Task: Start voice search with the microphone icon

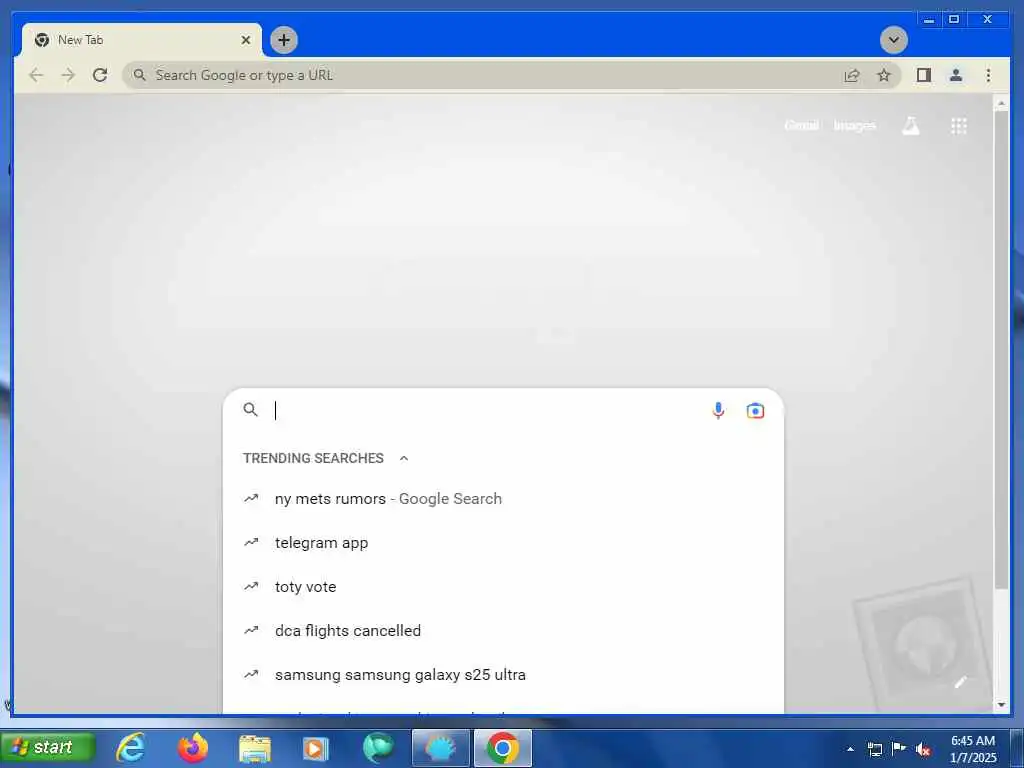Action: pyautogui.click(x=718, y=410)
